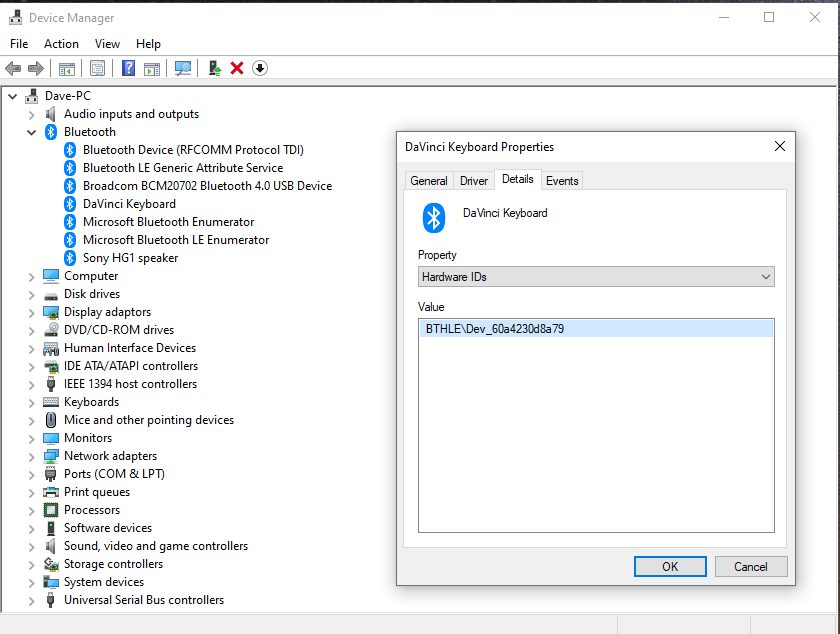Click large Bluetooth icon in Properties dialog
Image resolution: width=840 pixels, height=634 pixels.
(x=433, y=218)
